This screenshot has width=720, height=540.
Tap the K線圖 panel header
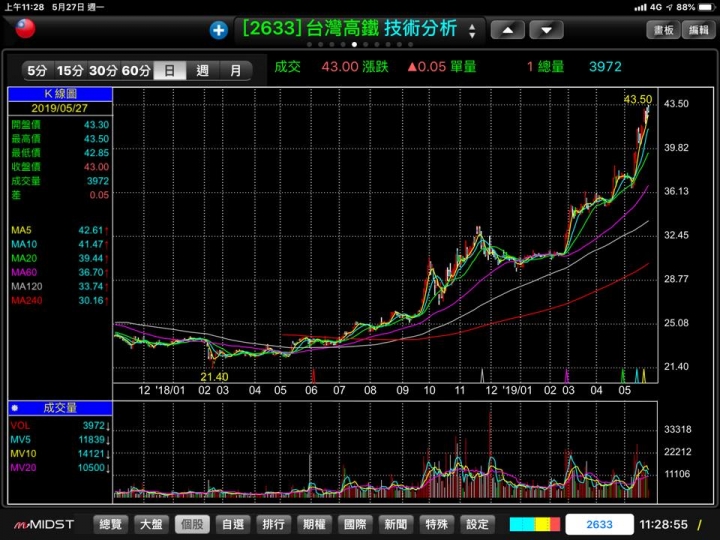click(x=60, y=94)
